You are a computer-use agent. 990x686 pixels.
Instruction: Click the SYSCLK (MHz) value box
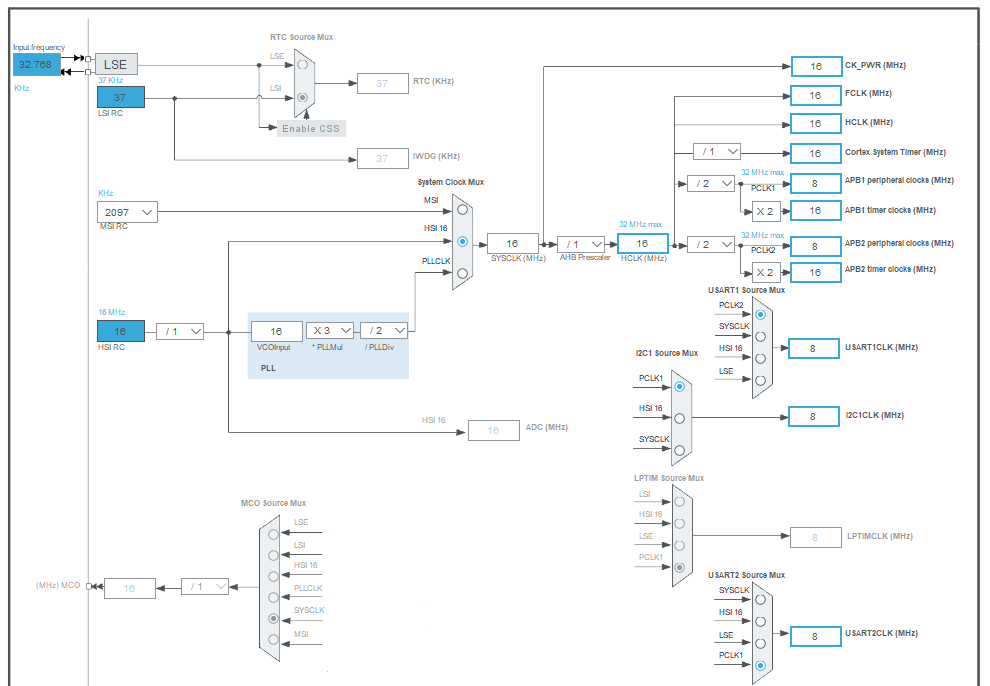point(513,244)
